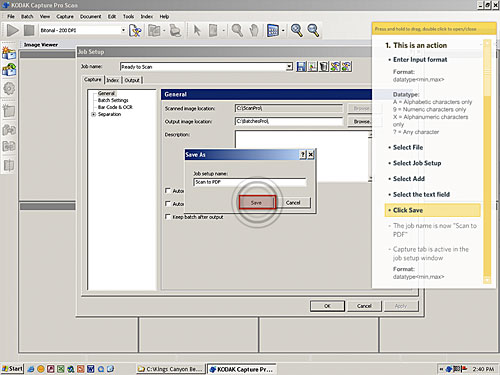Open the Job name dropdown showing Ready to Scan

coord(289,67)
